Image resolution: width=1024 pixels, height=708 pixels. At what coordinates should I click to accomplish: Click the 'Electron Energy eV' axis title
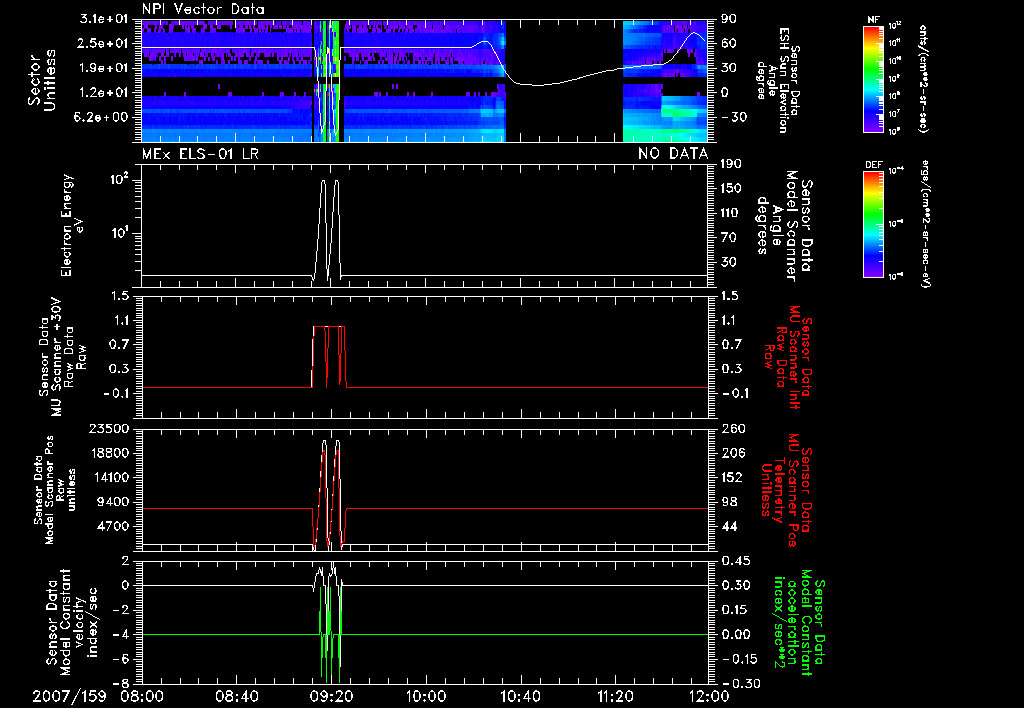[72, 225]
